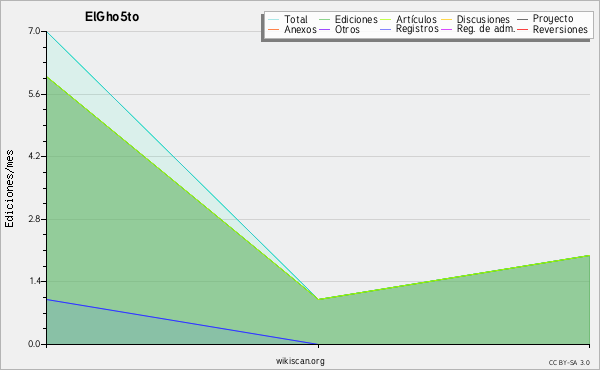Click the 'Ediciones/mes' y-axis label
This screenshot has height=370, width=600.
tap(9, 189)
